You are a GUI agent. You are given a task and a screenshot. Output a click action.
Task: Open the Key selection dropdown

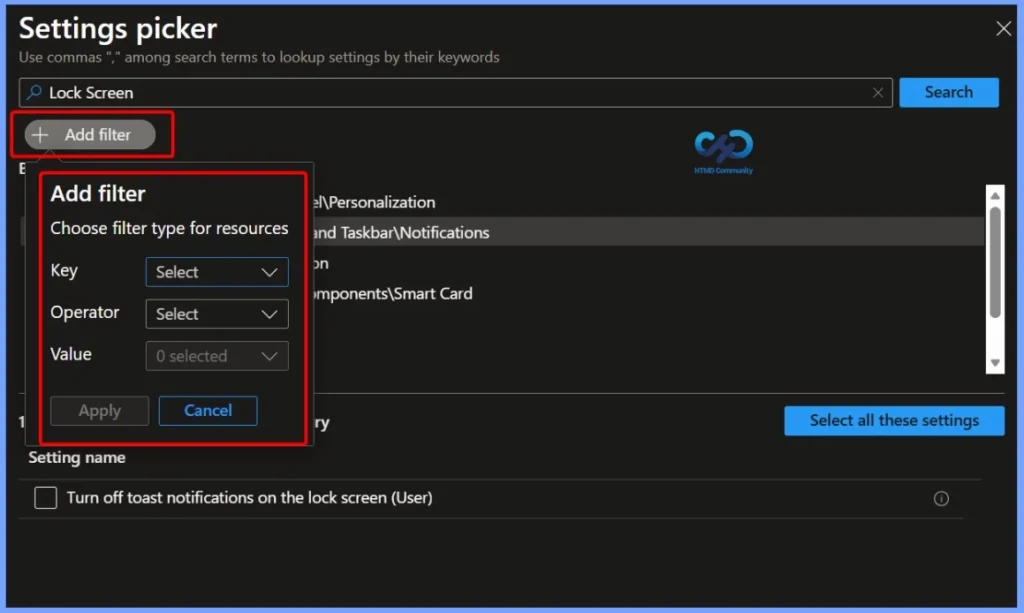[216, 271]
